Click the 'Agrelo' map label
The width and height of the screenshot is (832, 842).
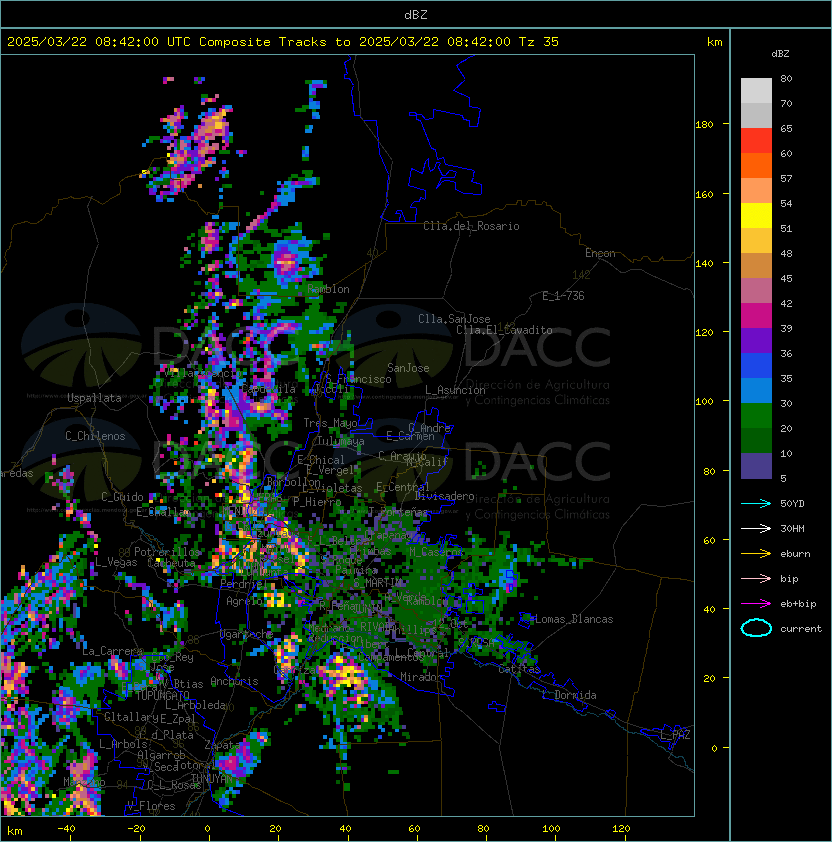244,601
